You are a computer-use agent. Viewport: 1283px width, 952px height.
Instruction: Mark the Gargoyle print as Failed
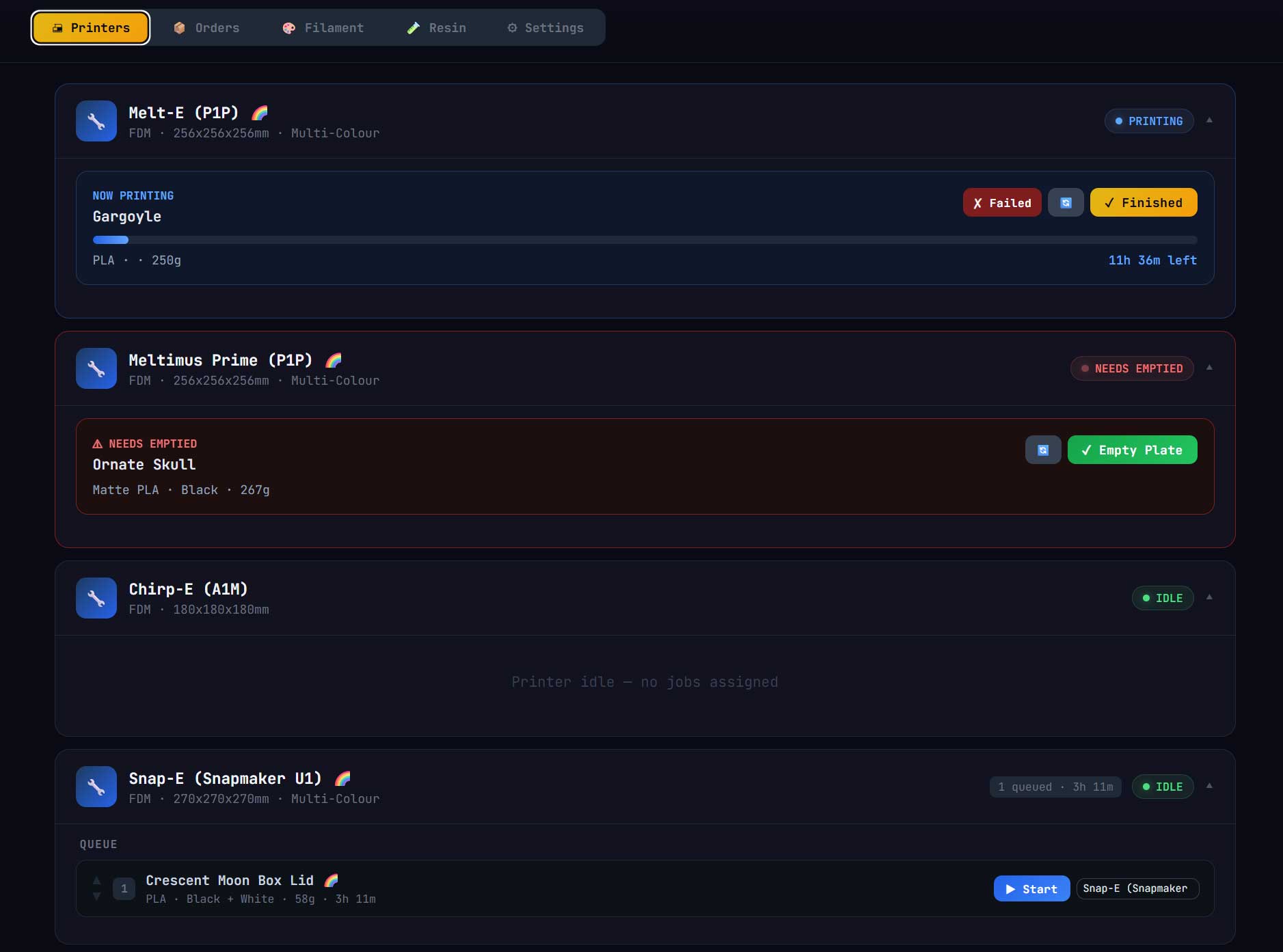pyautogui.click(x=1001, y=203)
